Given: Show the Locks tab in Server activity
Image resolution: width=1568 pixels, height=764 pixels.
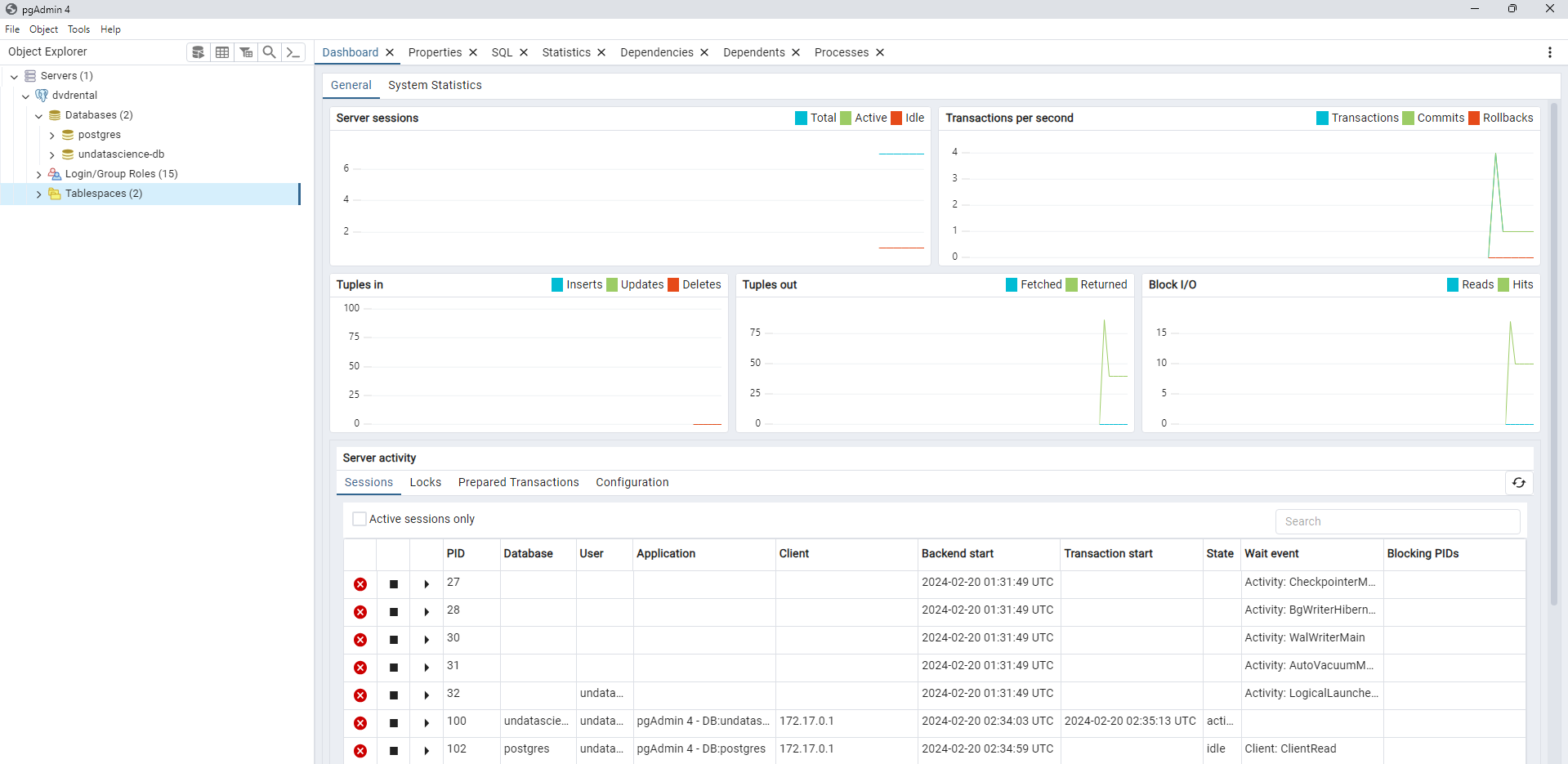Looking at the screenshot, I should (x=426, y=482).
